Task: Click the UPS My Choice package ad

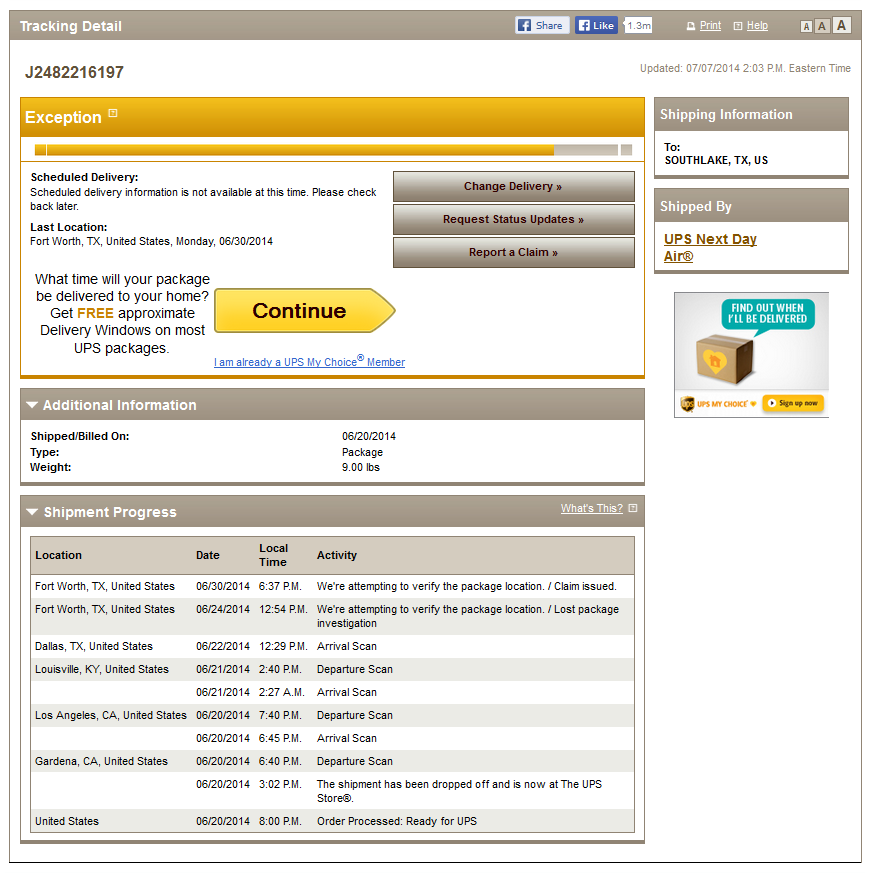Action: (x=751, y=355)
